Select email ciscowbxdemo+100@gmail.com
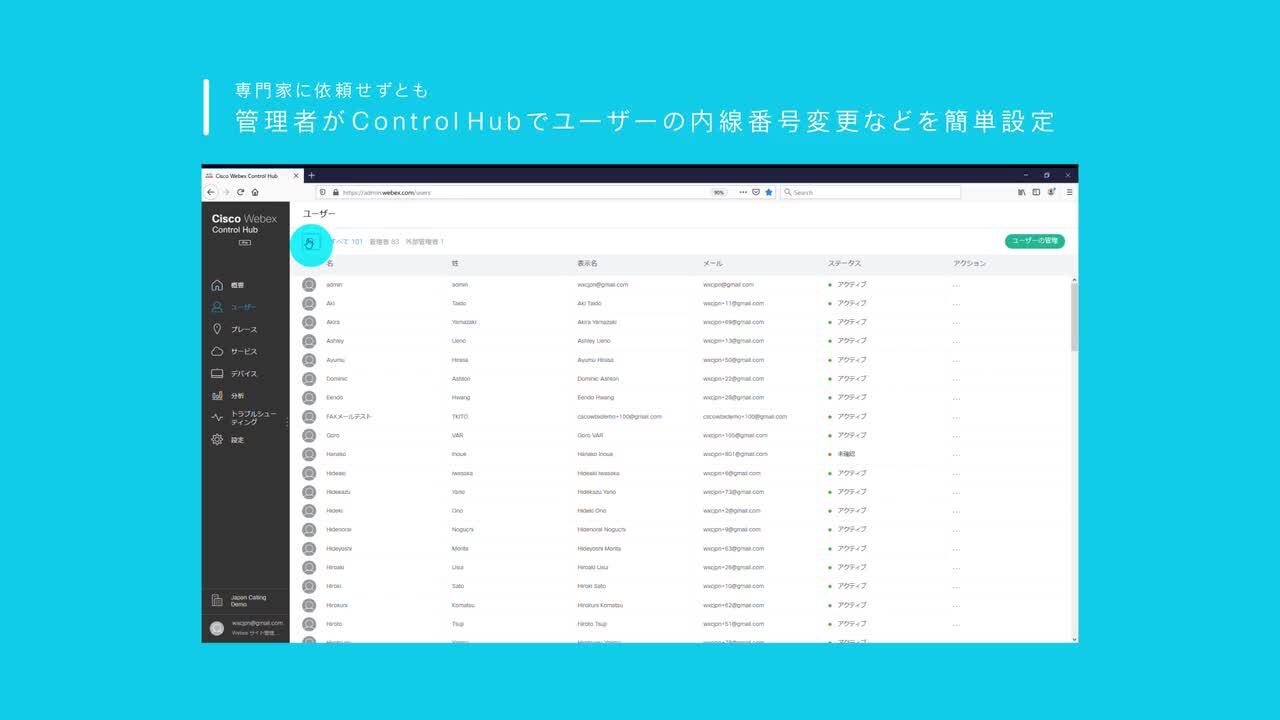Viewport: 1280px width, 720px height. click(745, 416)
